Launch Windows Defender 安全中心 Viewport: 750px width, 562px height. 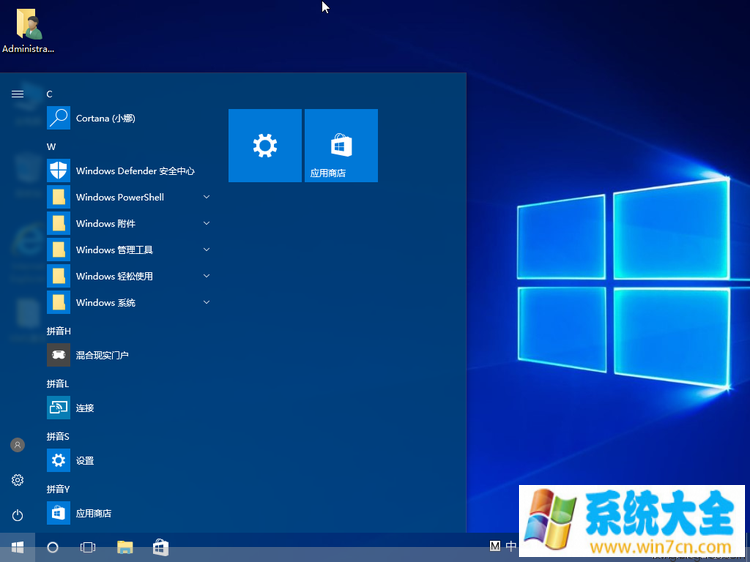[129, 171]
